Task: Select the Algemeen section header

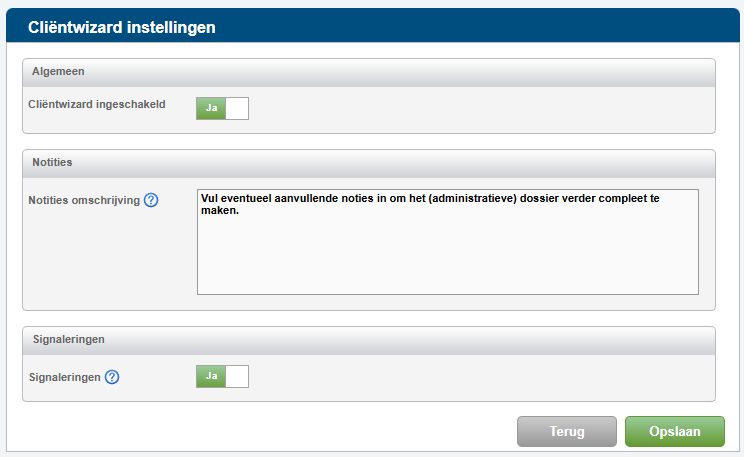Action: pyautogui.click(x=369, y=72)
